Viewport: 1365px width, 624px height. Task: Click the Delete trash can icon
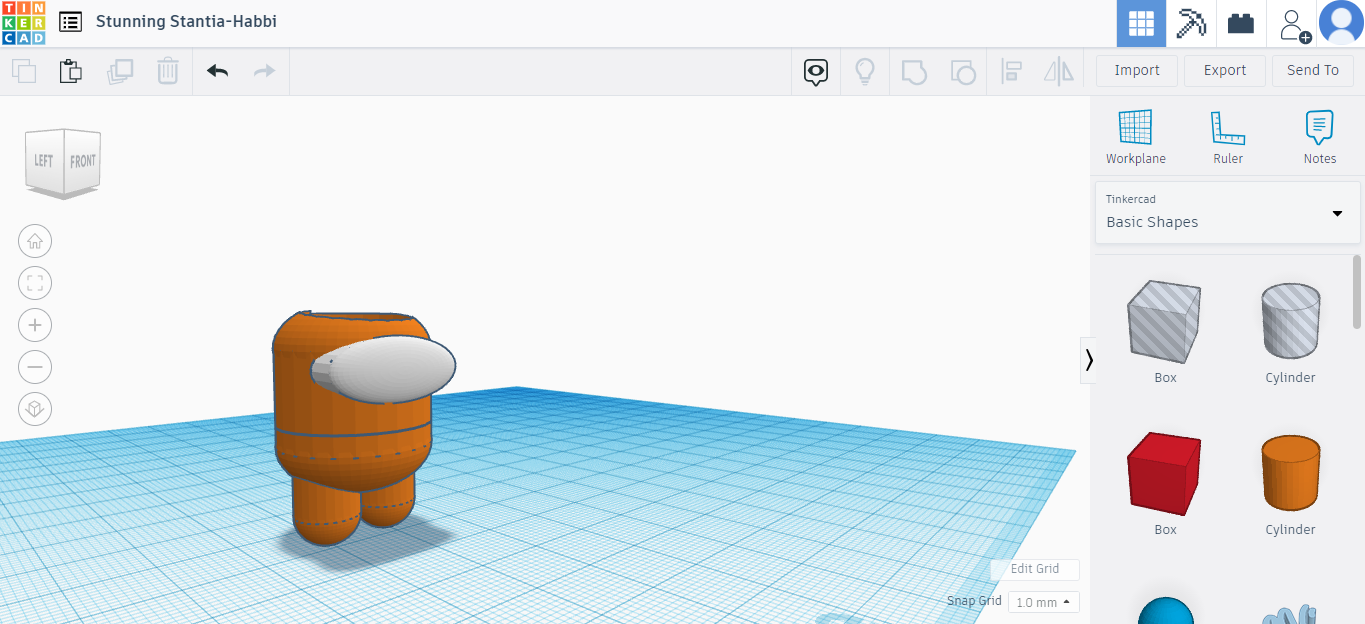tap(168, 71)
